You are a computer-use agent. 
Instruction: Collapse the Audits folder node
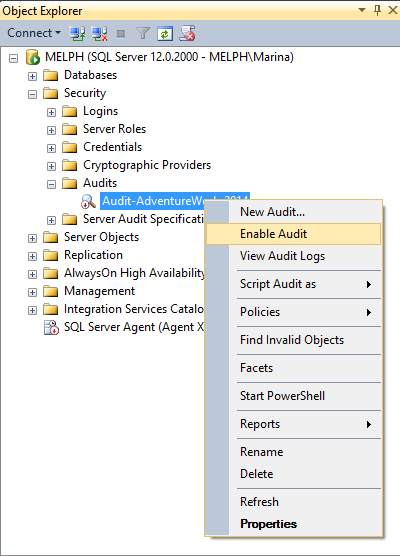pos(51,184)
